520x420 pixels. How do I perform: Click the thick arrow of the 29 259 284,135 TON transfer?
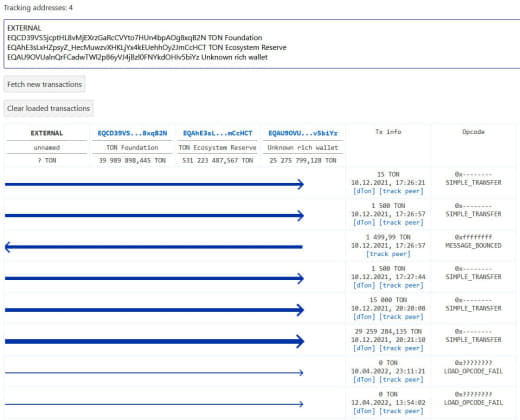click(x=154, y=341)
